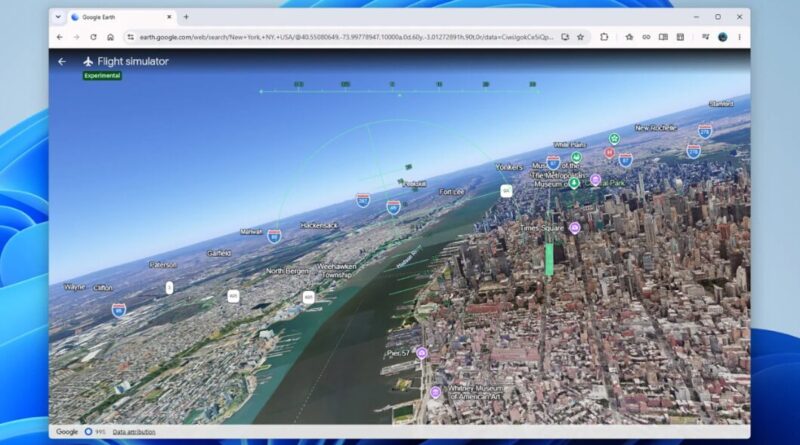Click the Flight simulator title

point(133,62)
